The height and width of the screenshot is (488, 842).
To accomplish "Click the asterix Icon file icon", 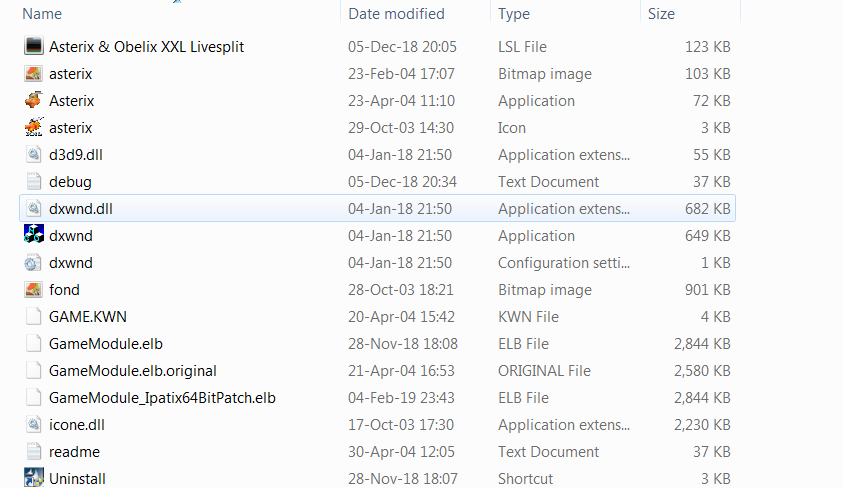I will (33, 127).
